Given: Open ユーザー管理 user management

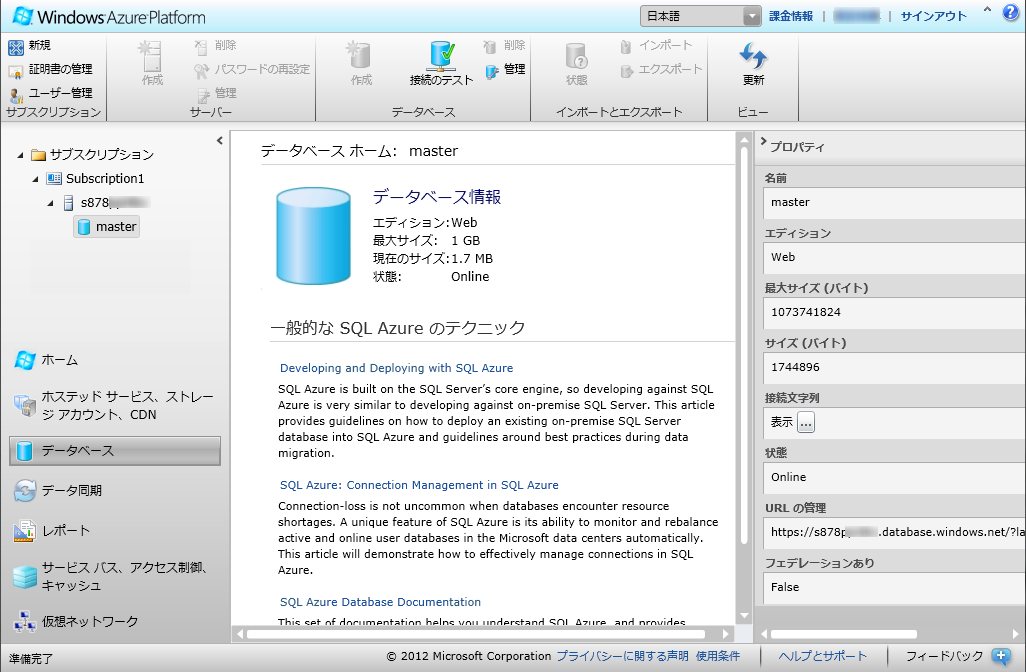Looking at the screenshot, I should tap(50, 94).
